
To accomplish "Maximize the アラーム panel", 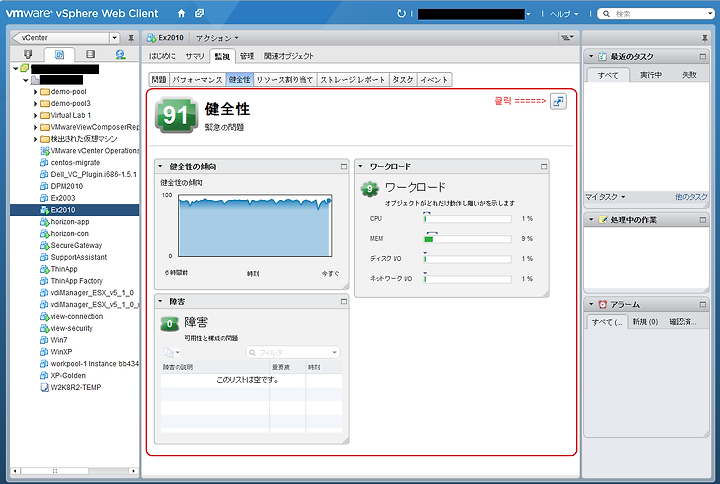I will click(703, 304).
